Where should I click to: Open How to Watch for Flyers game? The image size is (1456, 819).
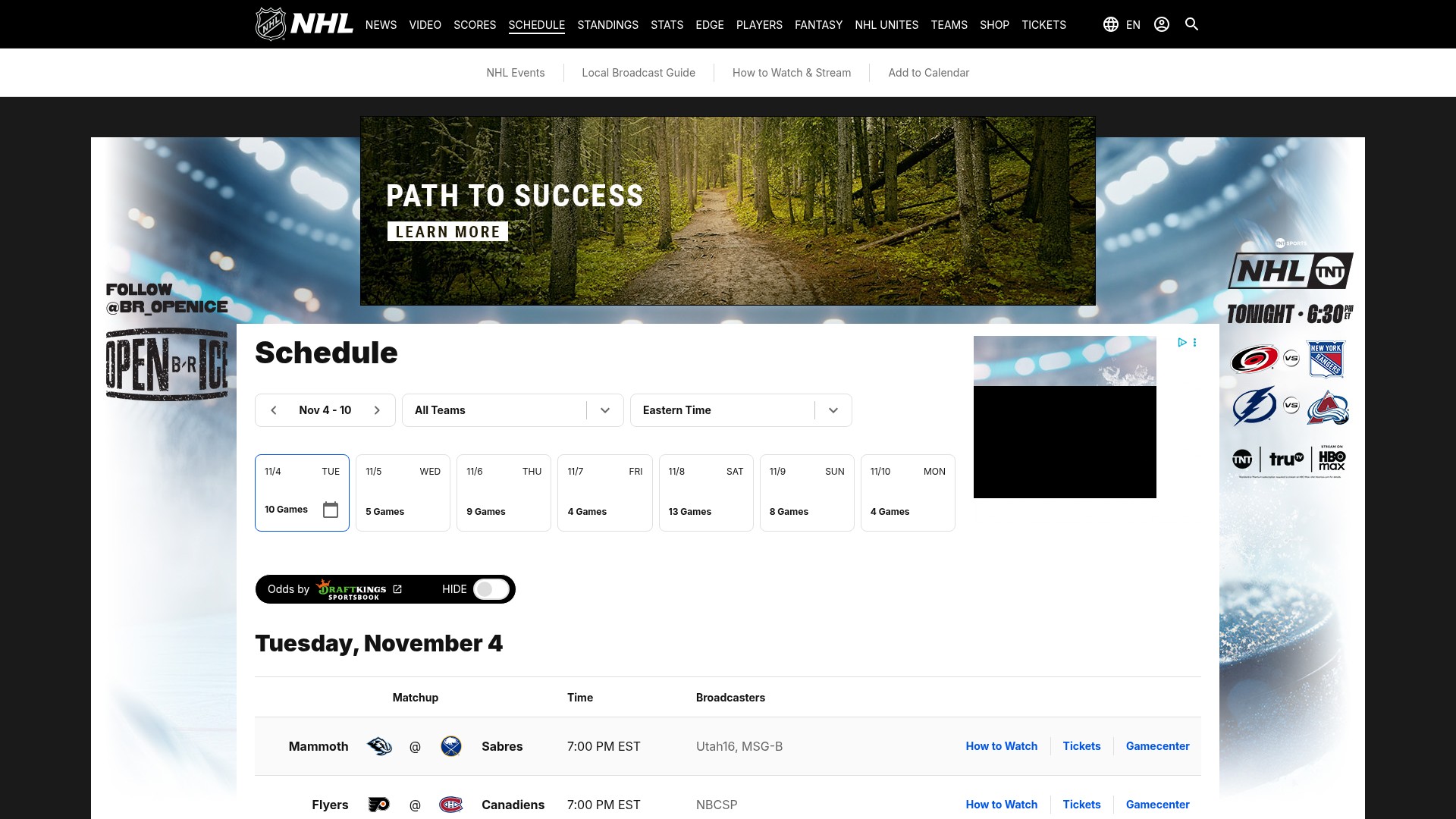[x=1001, y=805]
